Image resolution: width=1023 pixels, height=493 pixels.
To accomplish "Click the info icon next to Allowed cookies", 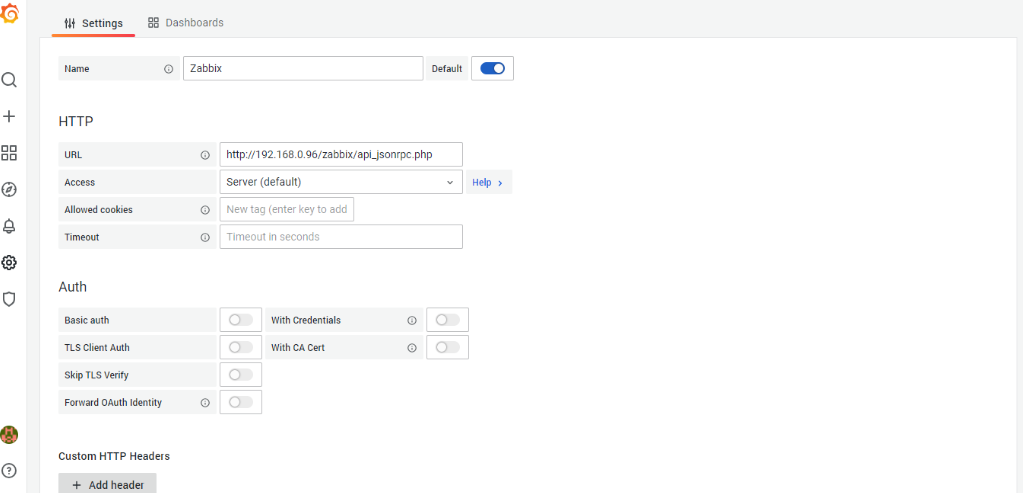I will pos(205,210).
